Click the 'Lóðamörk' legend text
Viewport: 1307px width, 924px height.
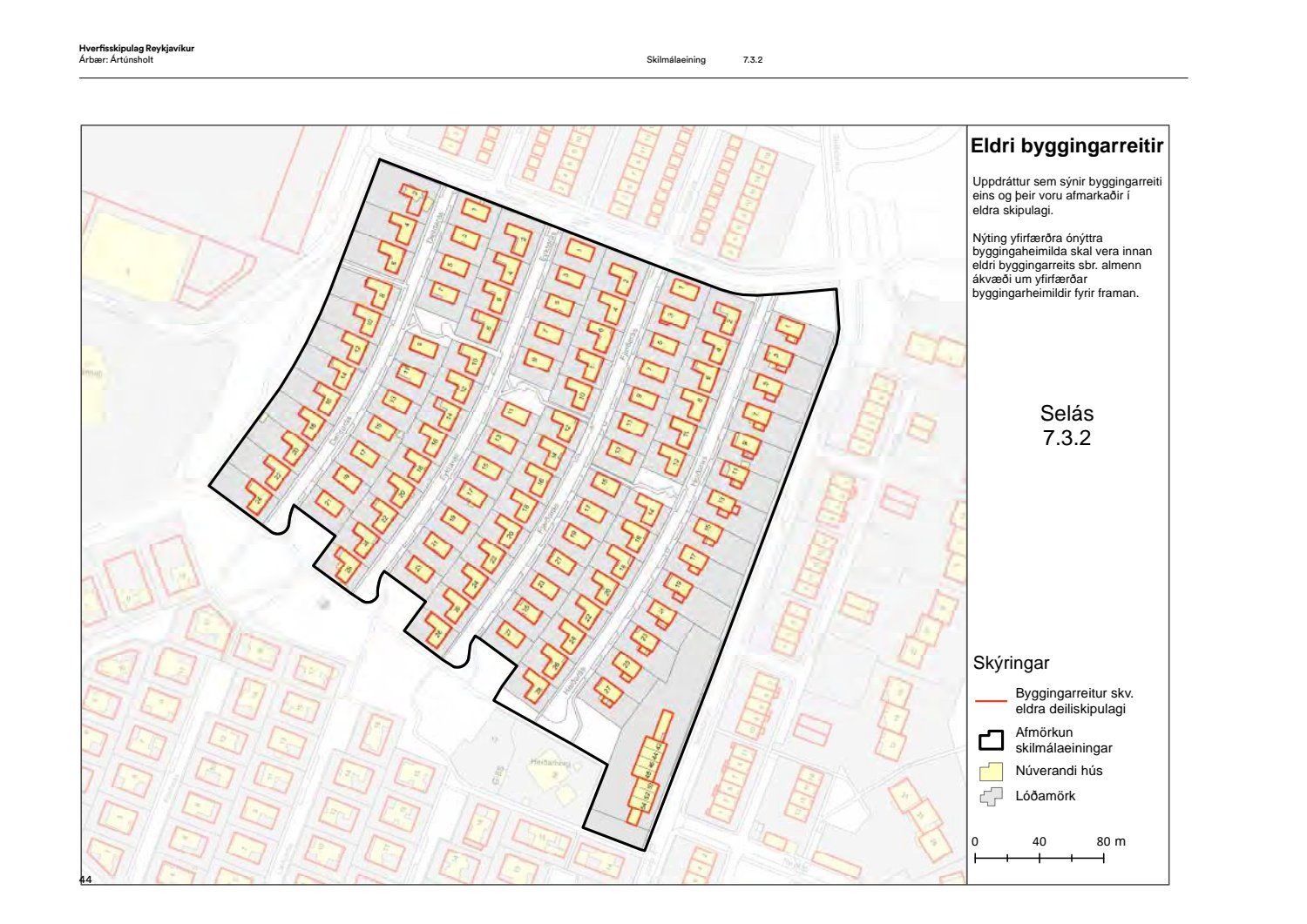click(1045, 796)
